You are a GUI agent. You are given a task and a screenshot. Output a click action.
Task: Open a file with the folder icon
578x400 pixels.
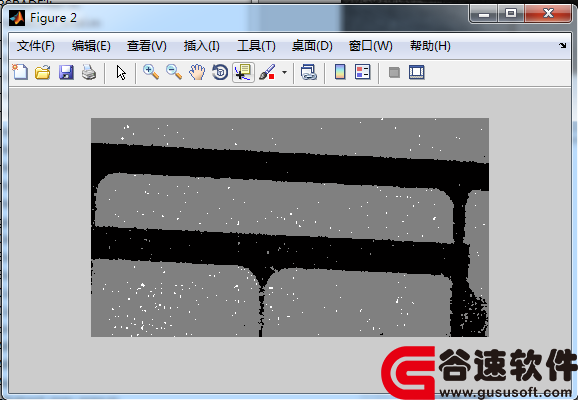point(43,72)
